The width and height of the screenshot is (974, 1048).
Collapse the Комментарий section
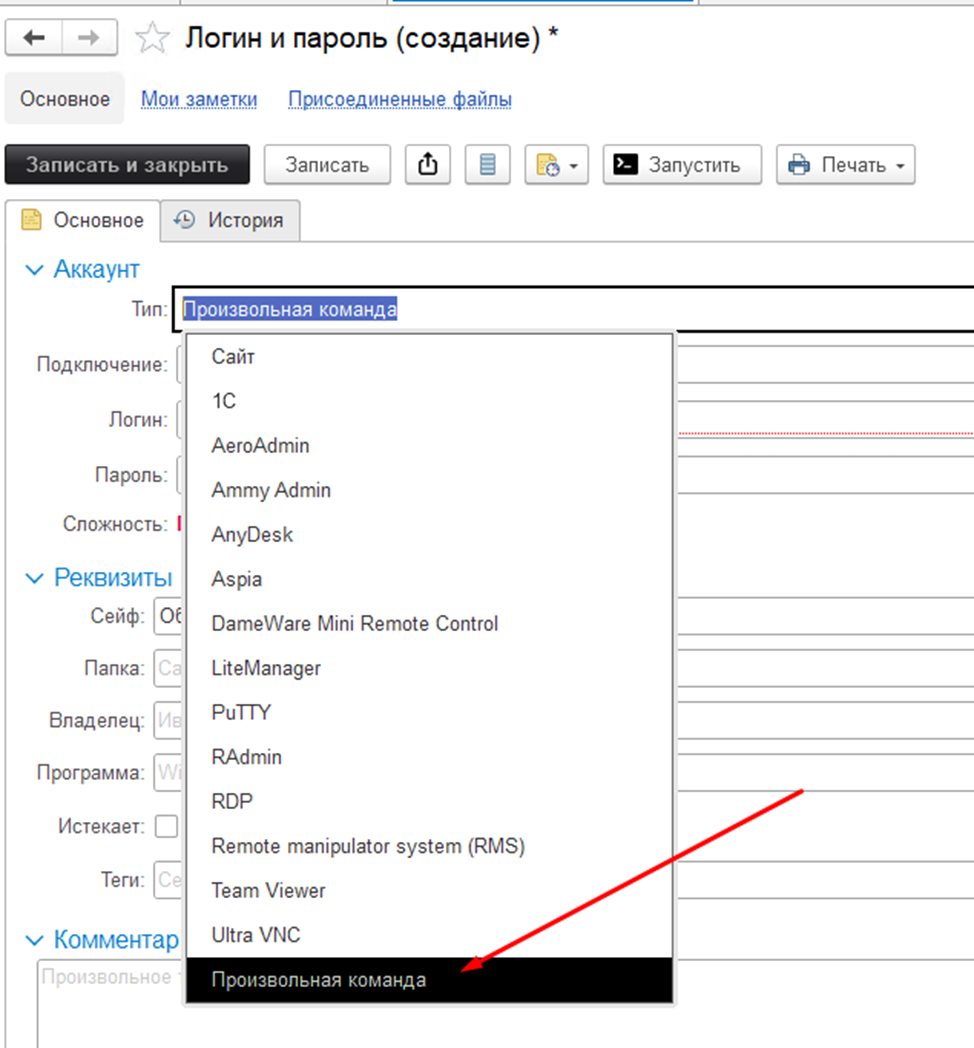click(x=35, y=940)
